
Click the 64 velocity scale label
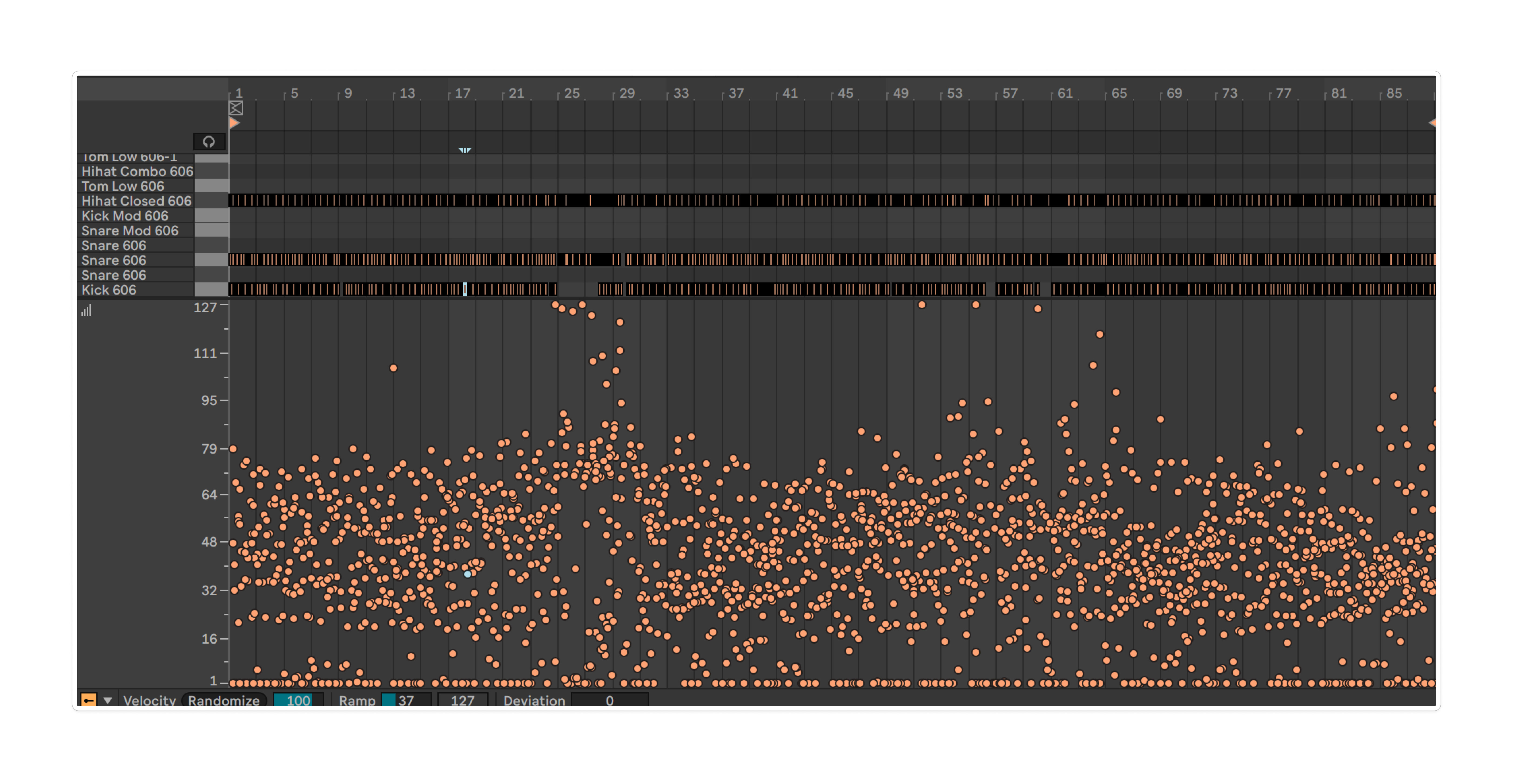[x=209, y=495]
